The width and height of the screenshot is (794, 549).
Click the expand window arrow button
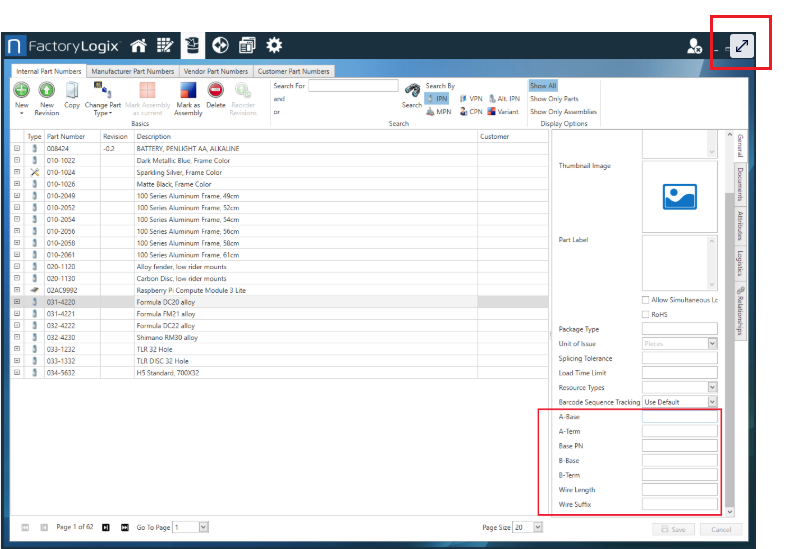click(742, 46)
